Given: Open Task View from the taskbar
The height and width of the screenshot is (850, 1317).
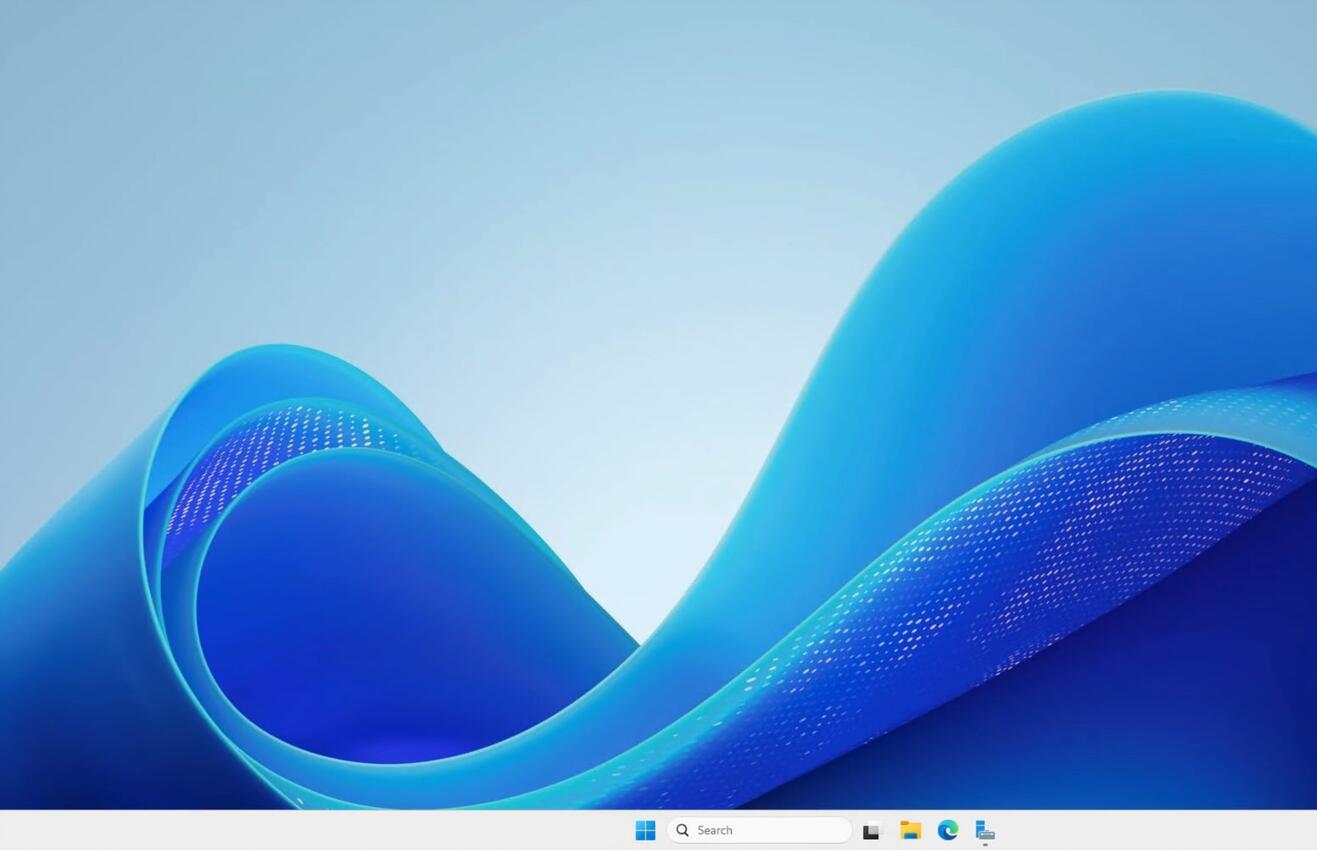Looking at the screenshot, I should [872, 831].
